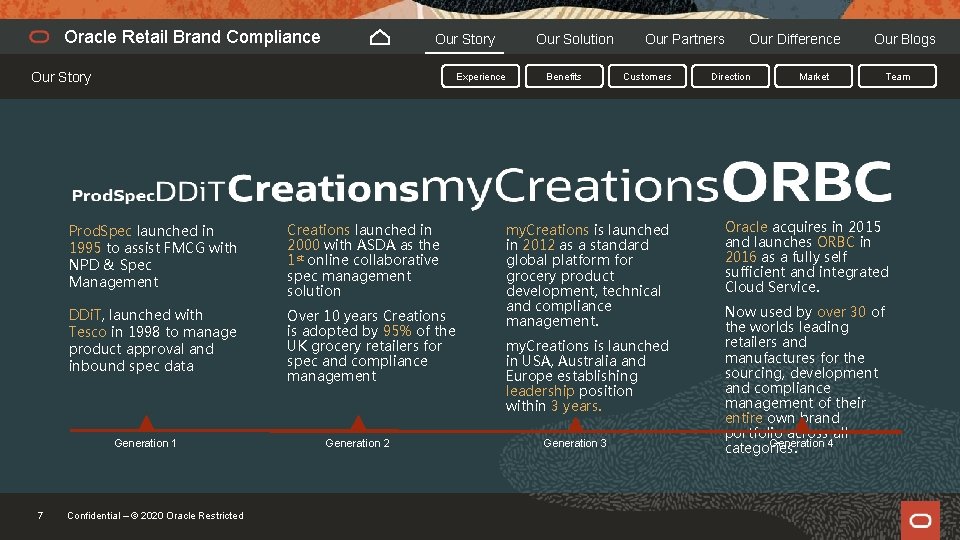Click the highlighted word Oracle in column four
Image resolution: width=960 pixels, height=540 pixels.
(746, 227)
